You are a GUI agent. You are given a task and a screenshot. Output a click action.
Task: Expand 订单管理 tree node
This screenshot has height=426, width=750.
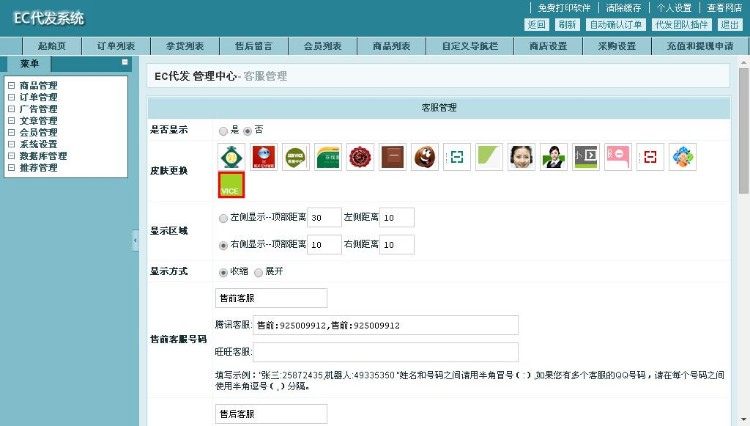11,97
